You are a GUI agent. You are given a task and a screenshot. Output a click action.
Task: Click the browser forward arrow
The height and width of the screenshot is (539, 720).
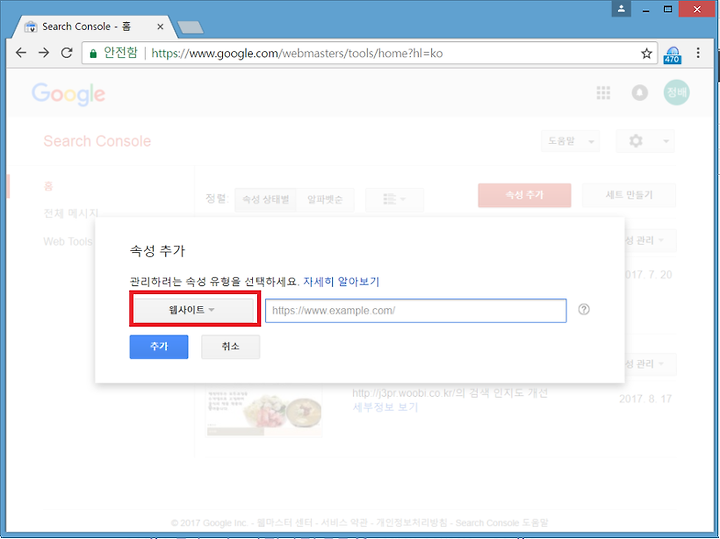[44, 53]
